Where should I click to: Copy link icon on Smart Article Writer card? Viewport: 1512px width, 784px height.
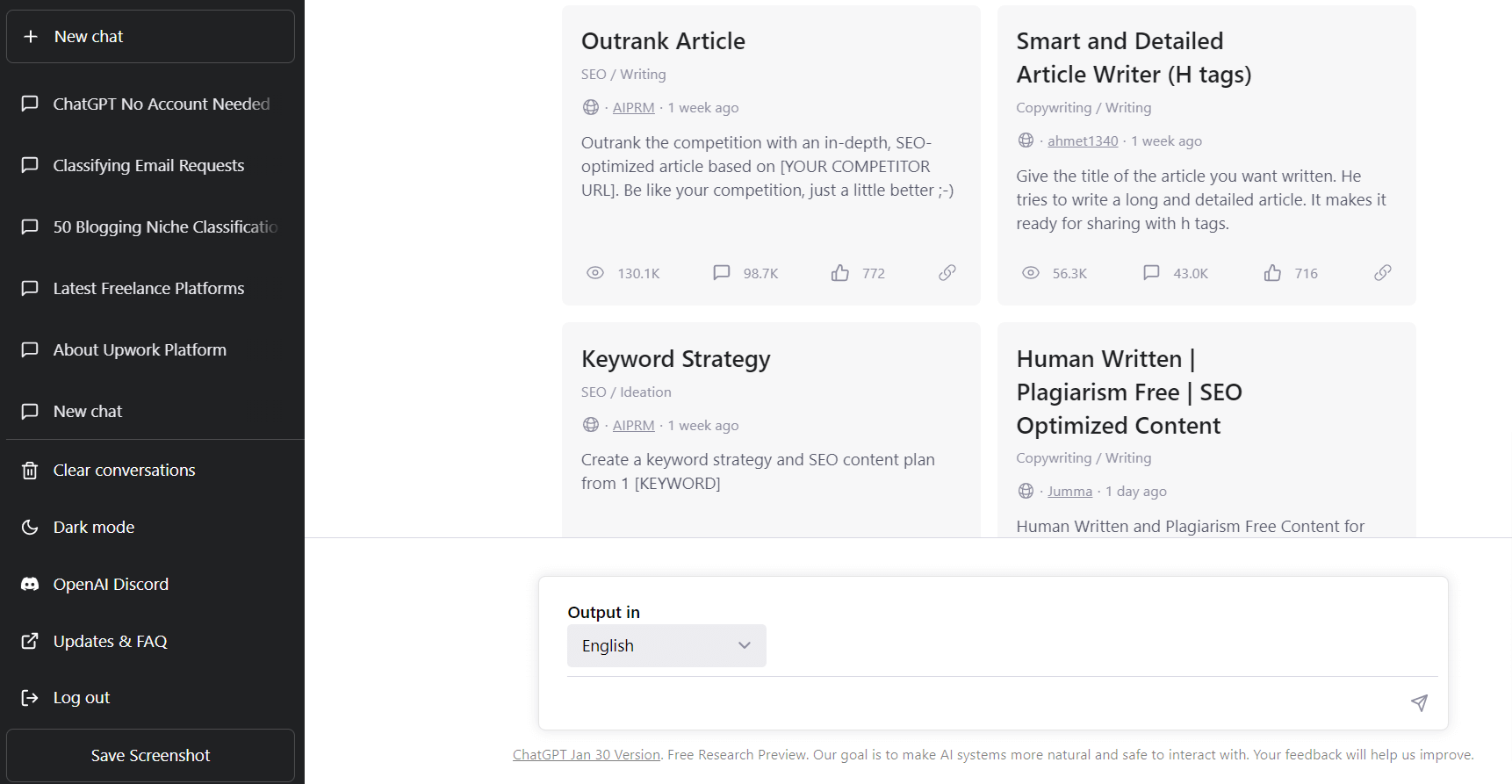(x=1383, y=273)
